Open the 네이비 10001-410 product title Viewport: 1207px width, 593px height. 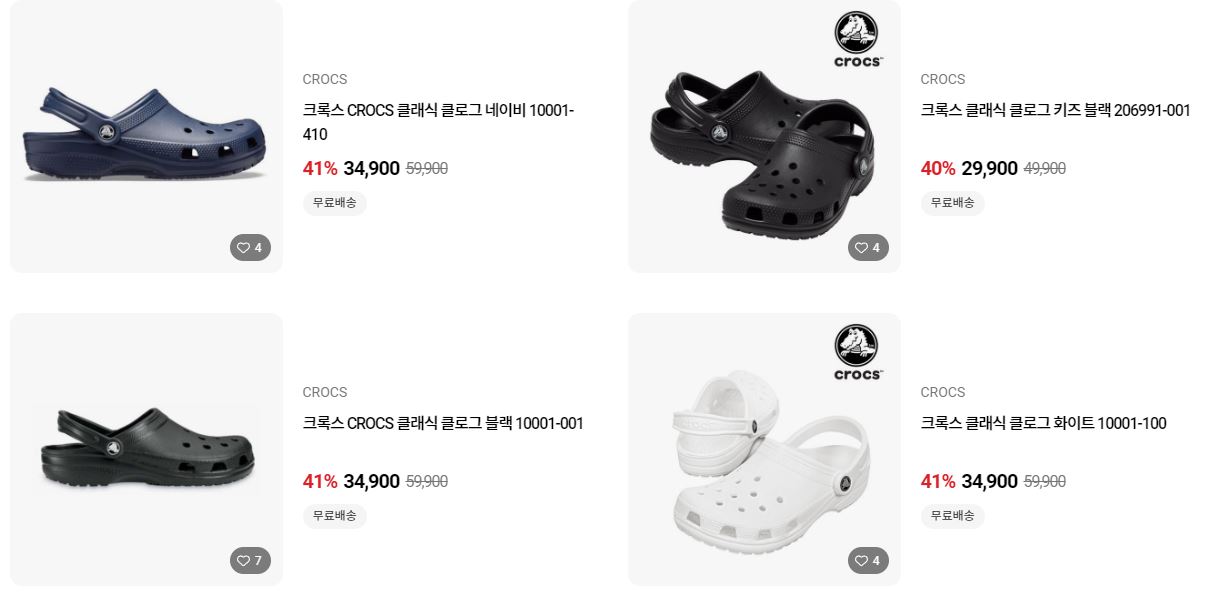(x=438, y=122)
